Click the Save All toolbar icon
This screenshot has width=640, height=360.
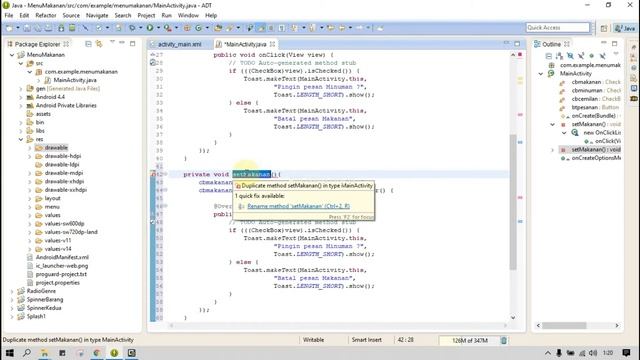point(38,28)
